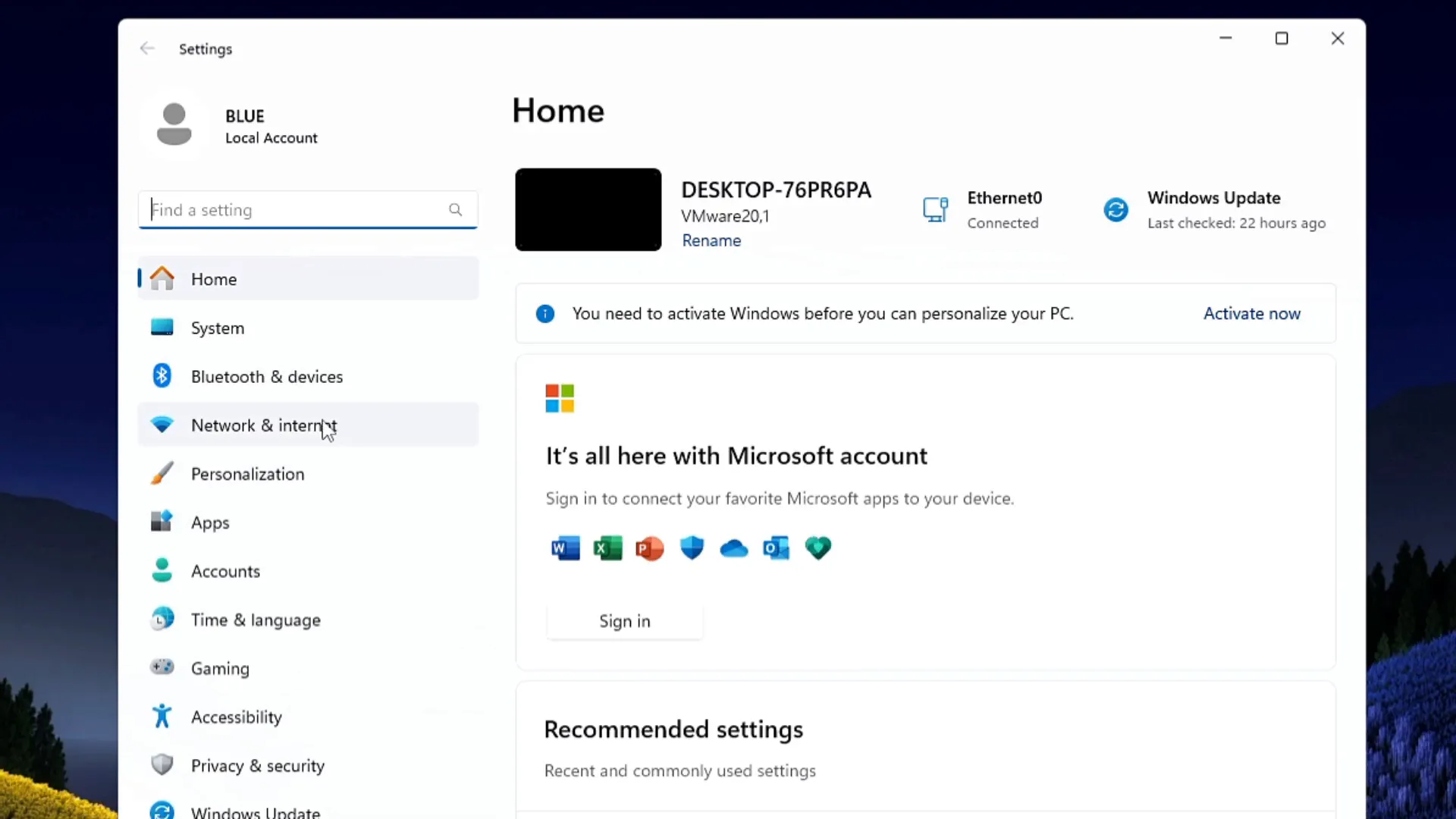The image size is (1456, 819).
Task: Click the BLUE Local Account name
Action: pyautogui.click(x=271, y=126)
